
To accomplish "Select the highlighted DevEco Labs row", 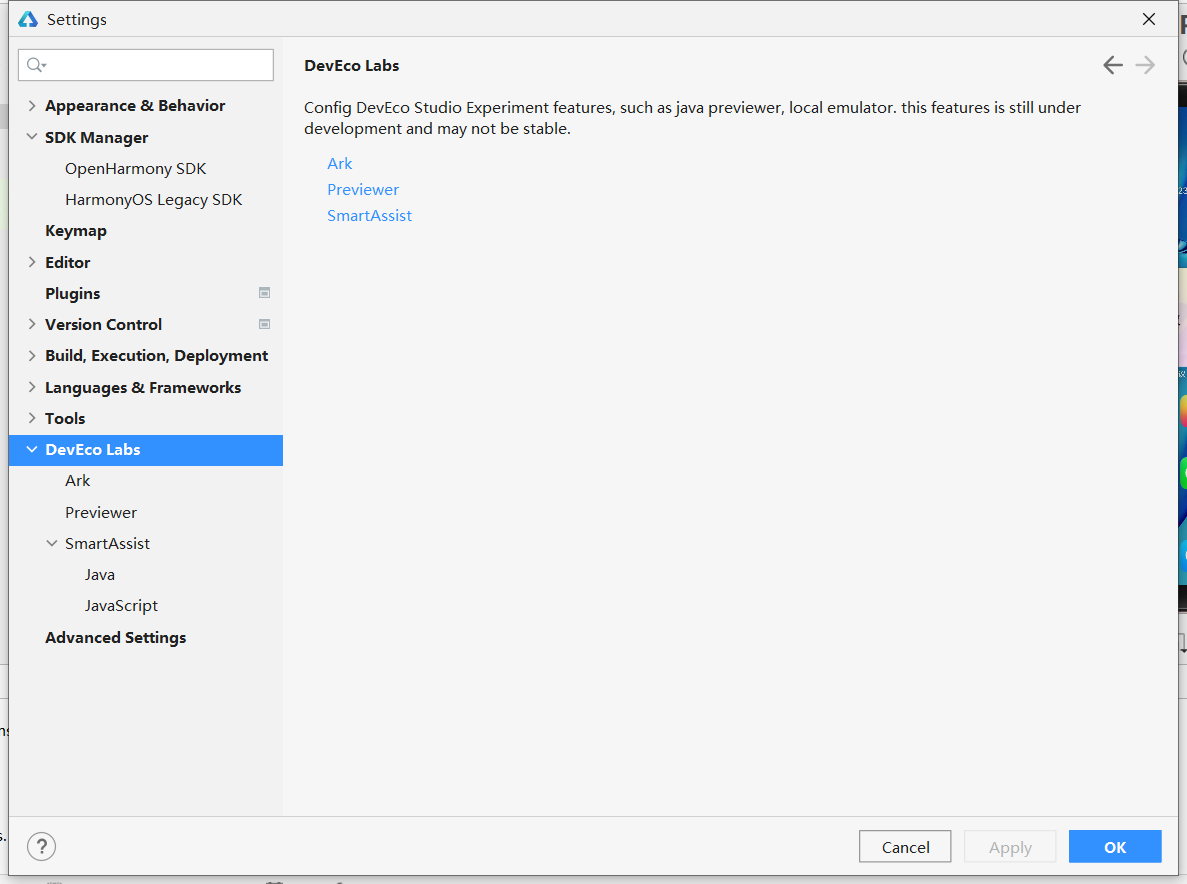I will click(x=146, y=450).
